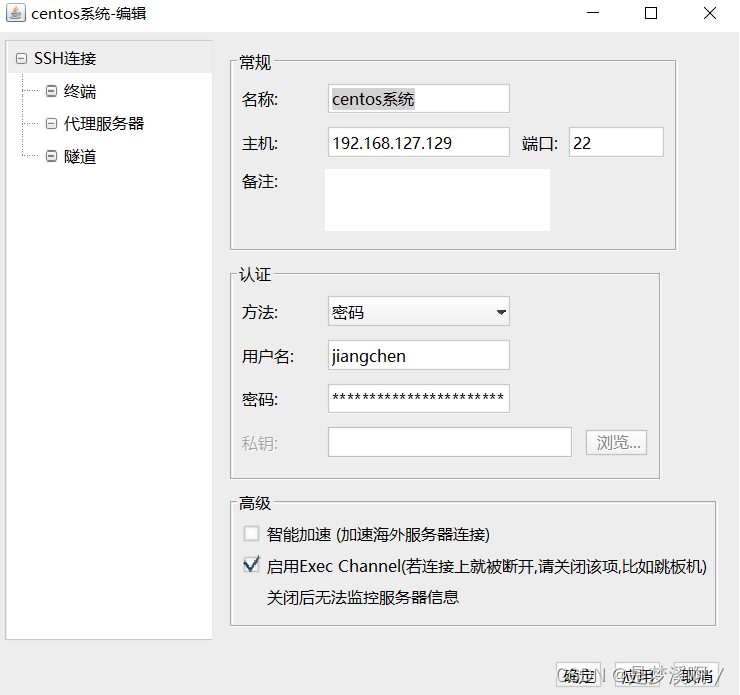Maximize the centos系统-编辑 window

point(651,13)
